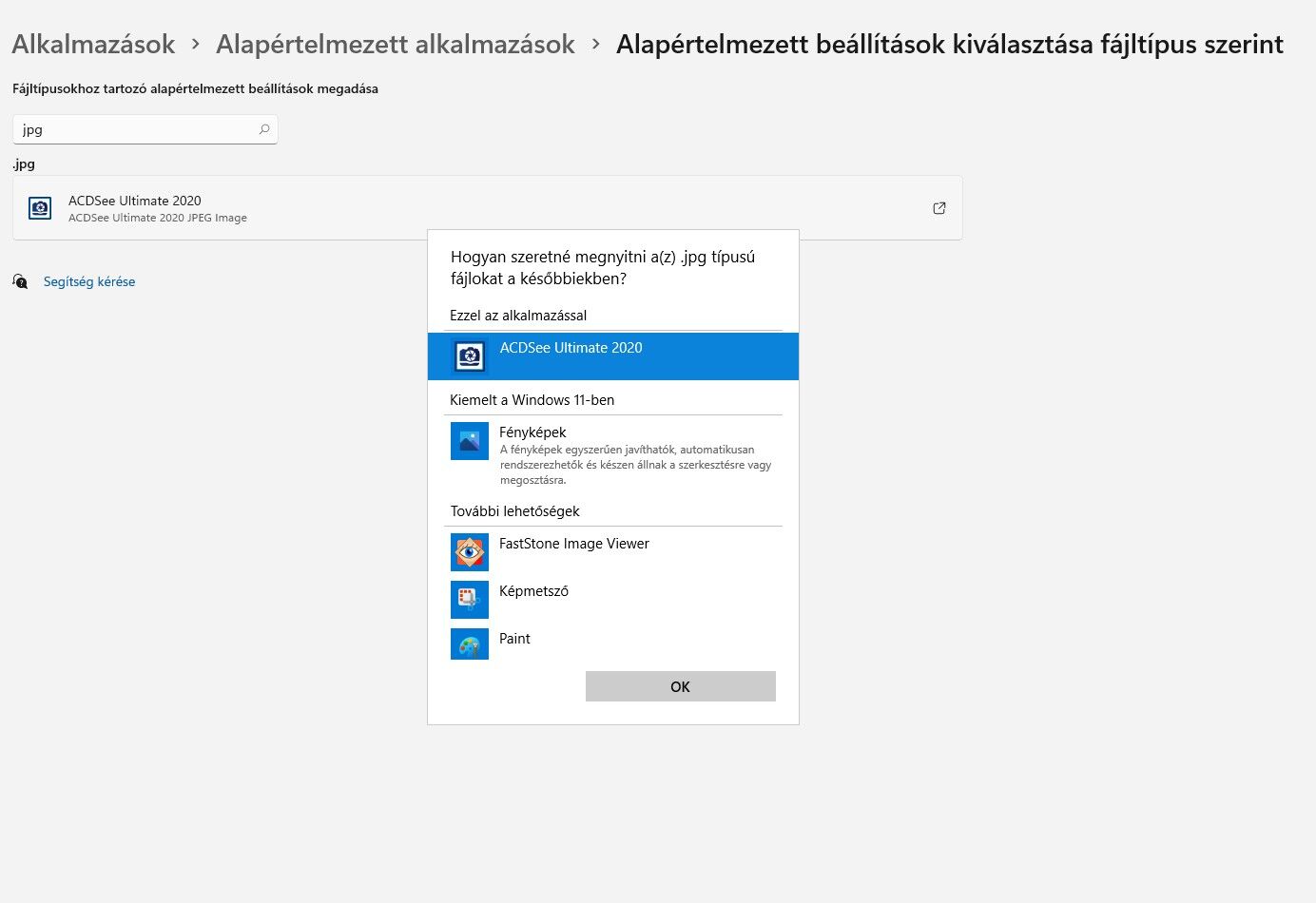The width and height of the screenshot is (1316, 903).
Task: Click the search magnifier icon
Action: coord(264,129)
